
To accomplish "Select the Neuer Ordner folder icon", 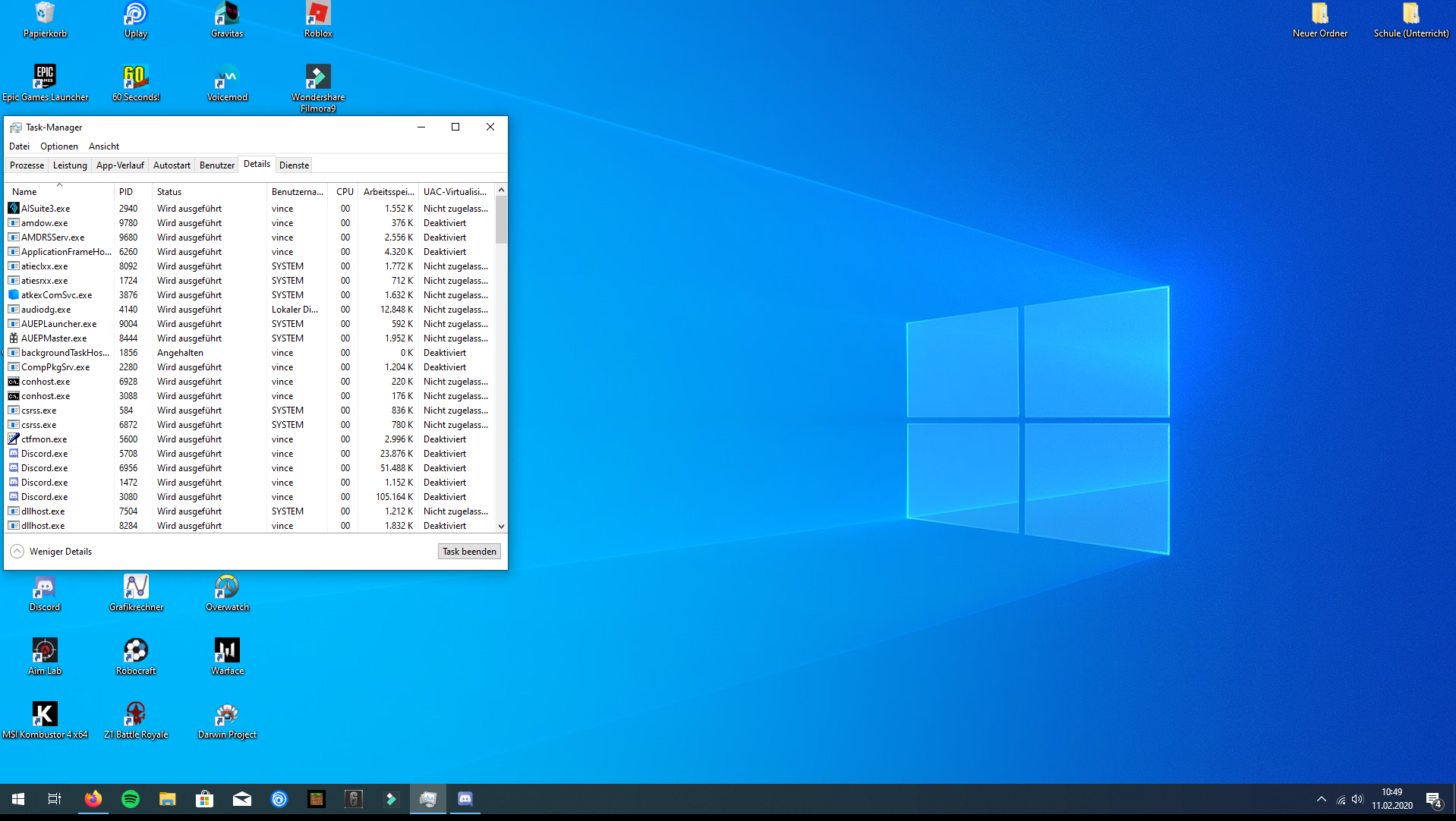I will [1320, 20].
